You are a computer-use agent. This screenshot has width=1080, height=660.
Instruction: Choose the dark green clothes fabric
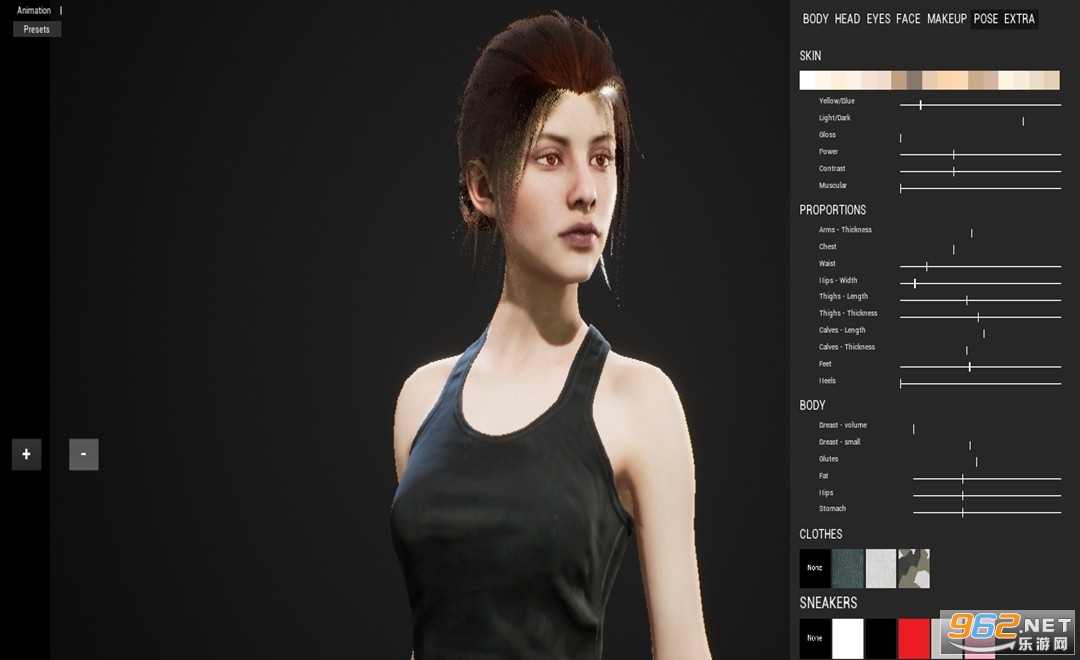(847, 568)
